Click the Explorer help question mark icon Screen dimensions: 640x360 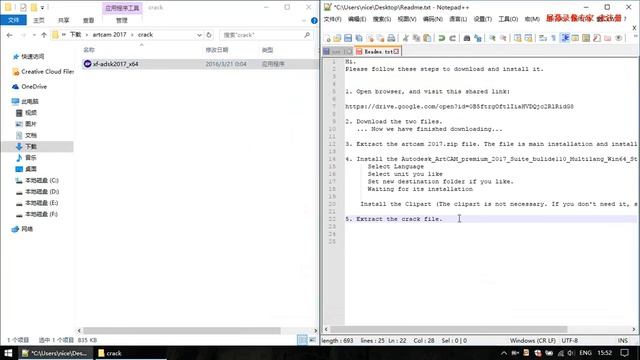tap(314, 20)
